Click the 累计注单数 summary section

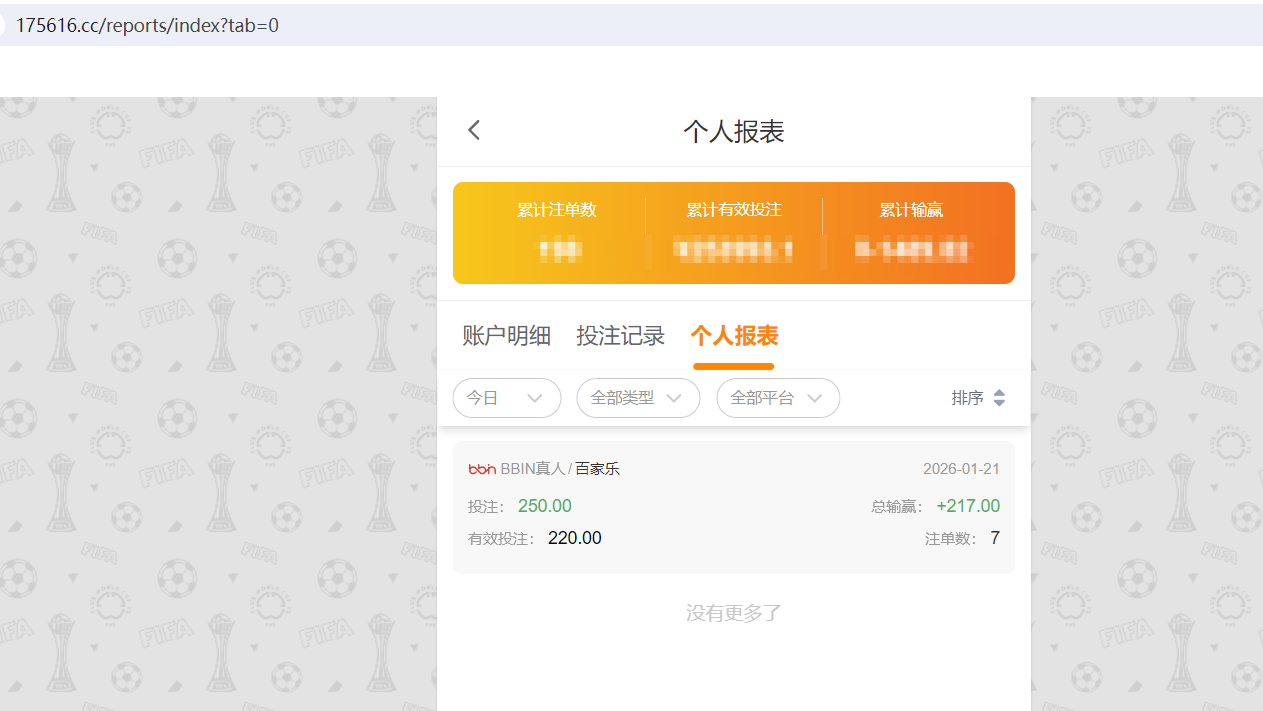click(x=558, y=232)
